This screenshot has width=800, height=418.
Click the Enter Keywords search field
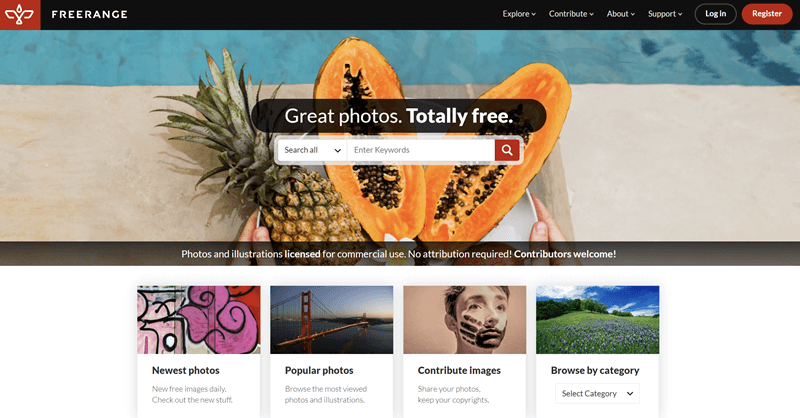(x=421, y=150)
